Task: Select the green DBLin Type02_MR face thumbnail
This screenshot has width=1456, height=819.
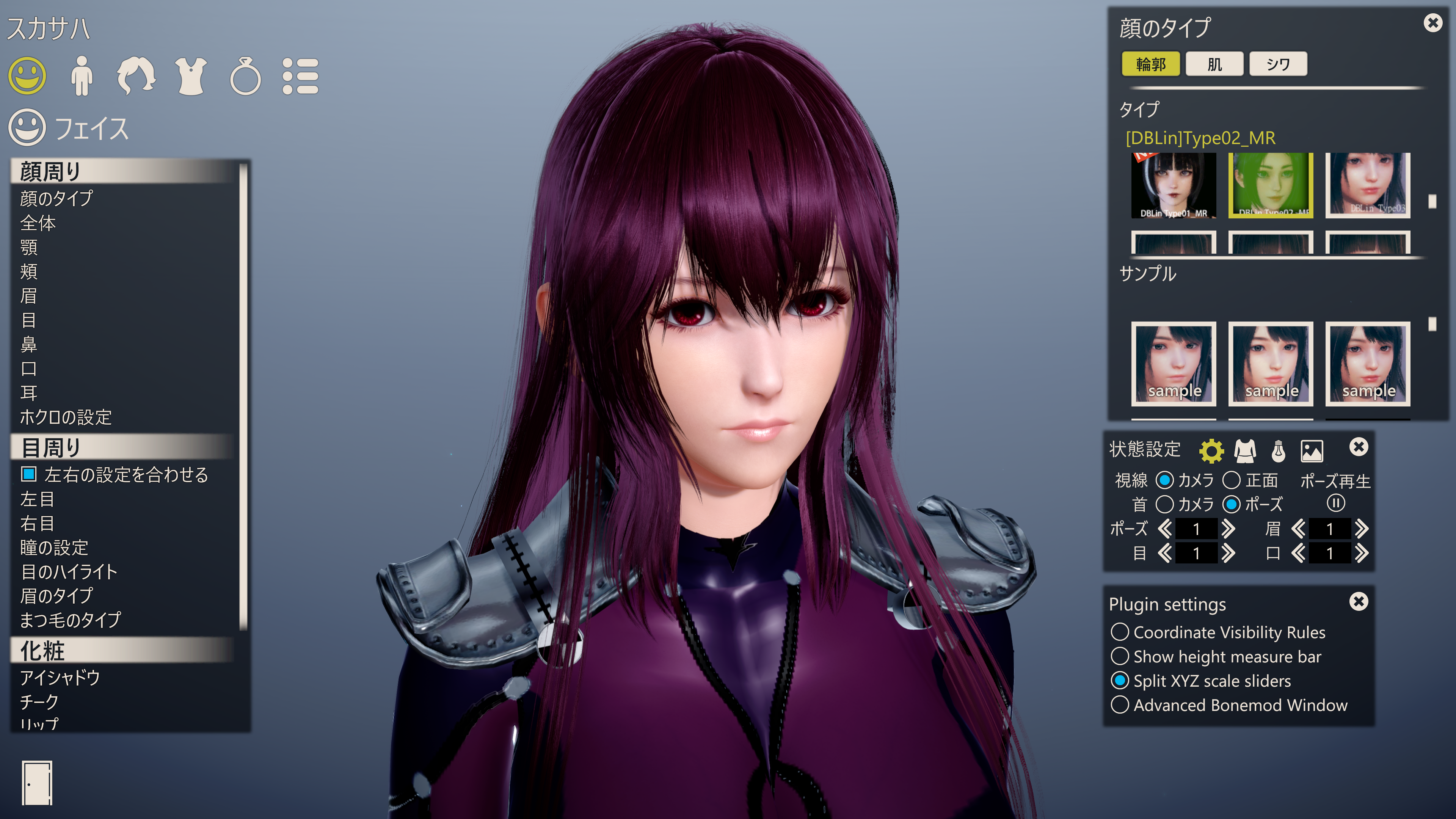Action: click(1271, 185)
